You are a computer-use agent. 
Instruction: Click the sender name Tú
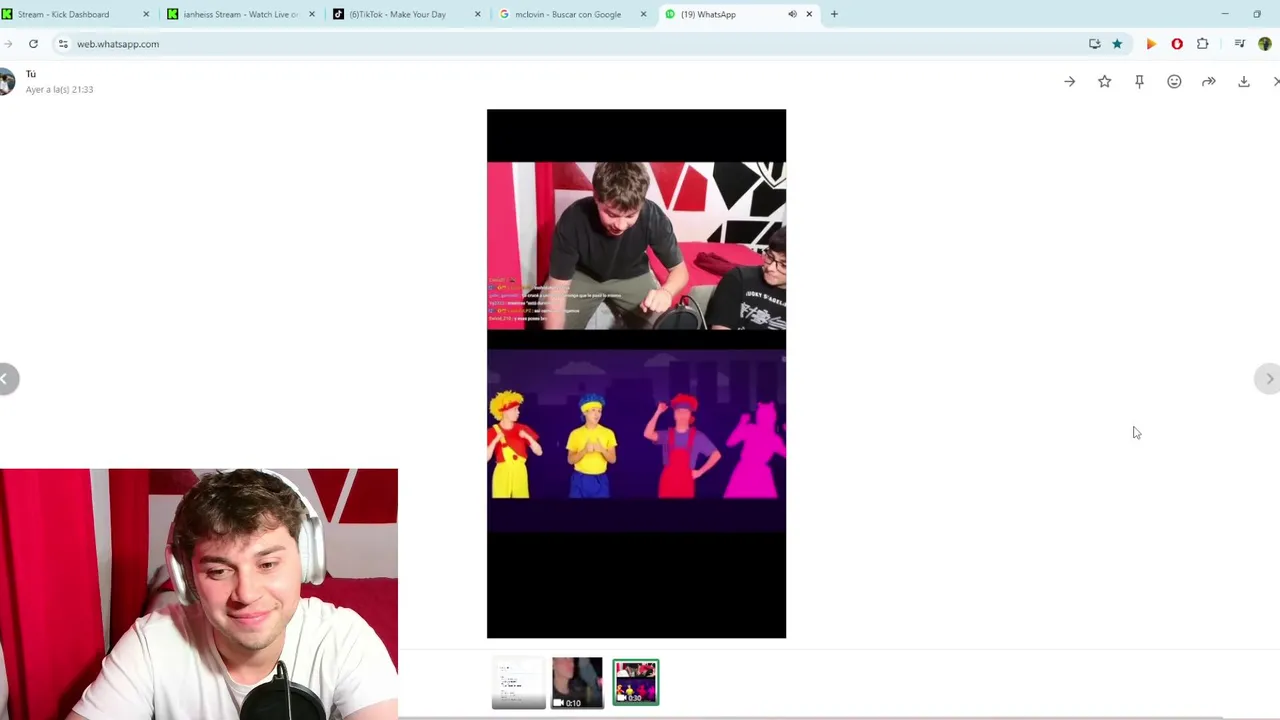coord(31,74)
